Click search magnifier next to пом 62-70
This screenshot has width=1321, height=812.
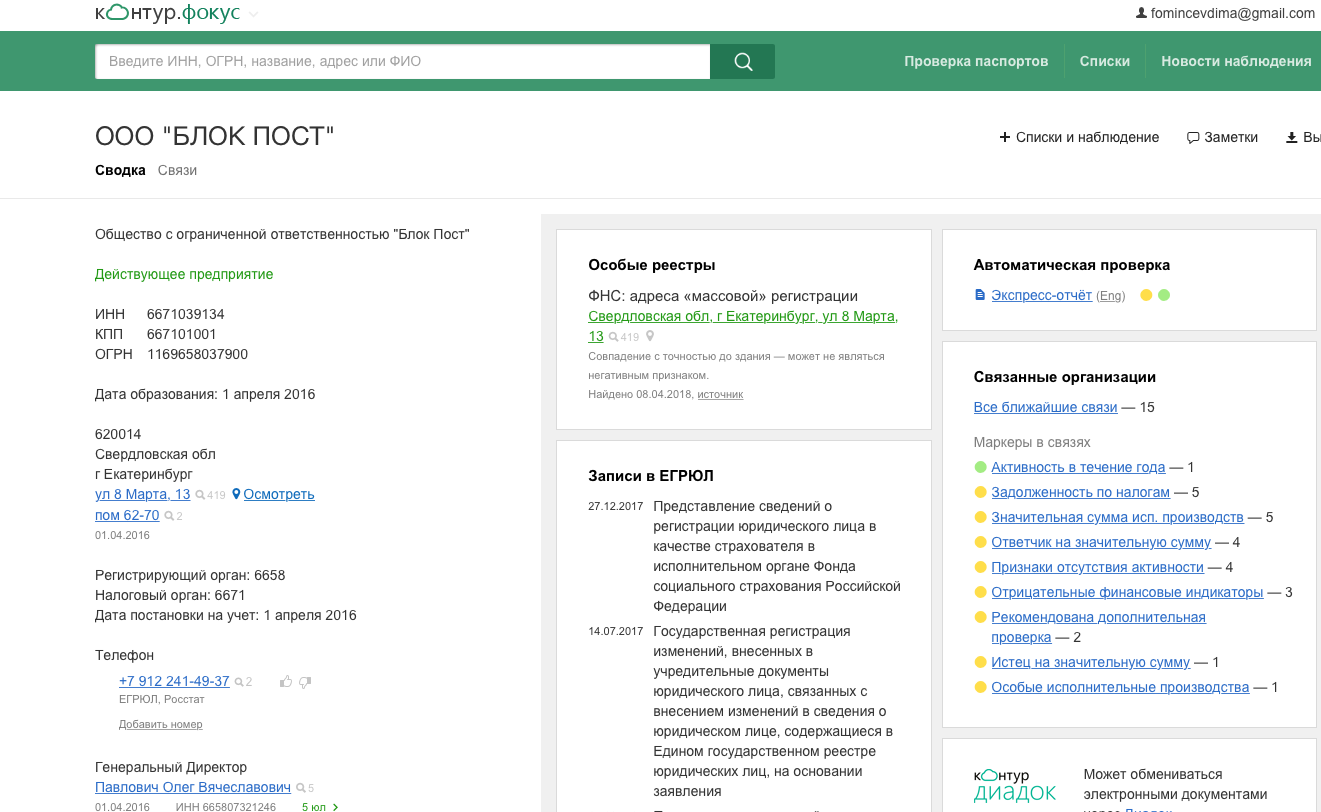pos(173,516)
